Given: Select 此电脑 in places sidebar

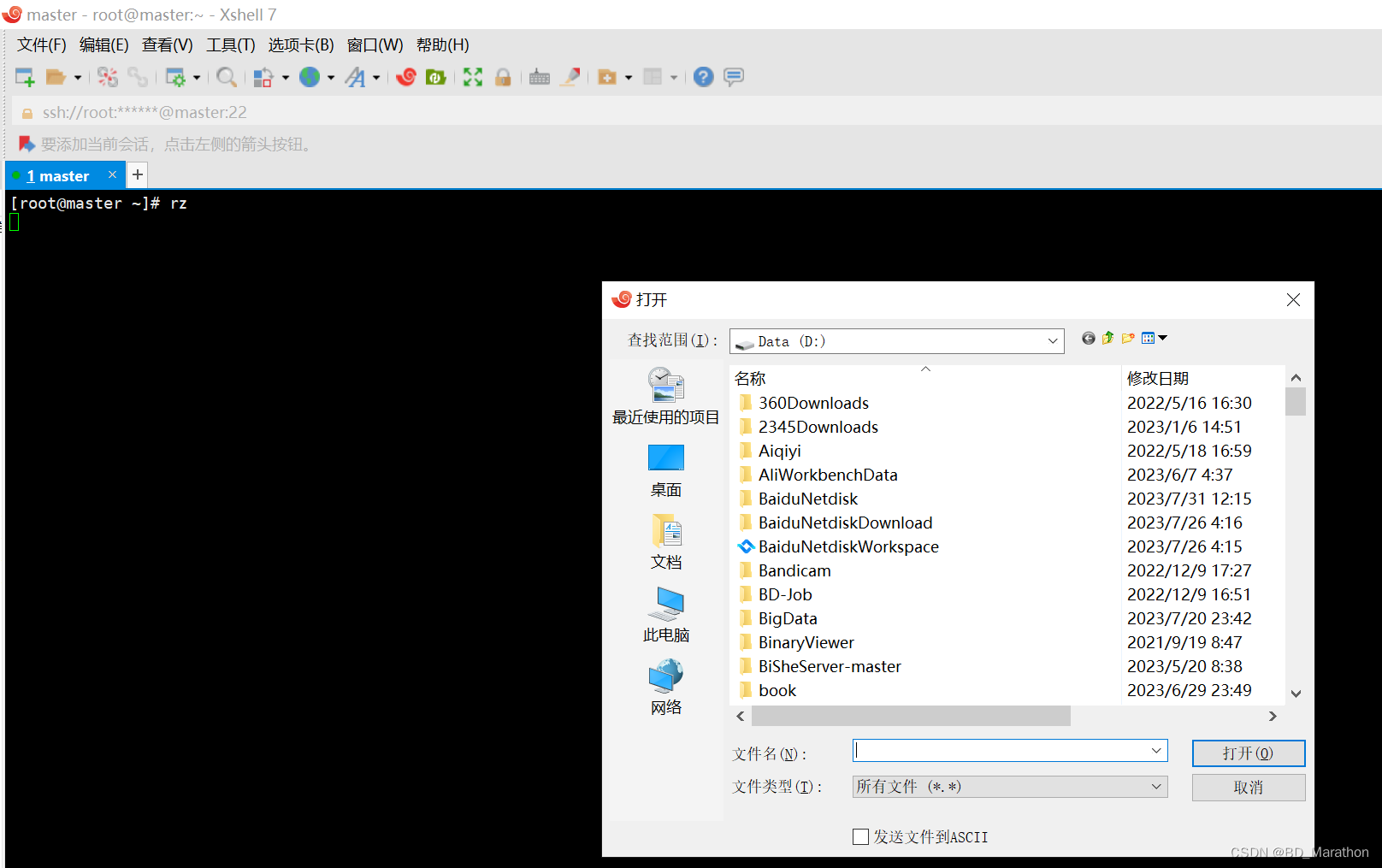Looking at the screenshot, I should pos(666,615).
